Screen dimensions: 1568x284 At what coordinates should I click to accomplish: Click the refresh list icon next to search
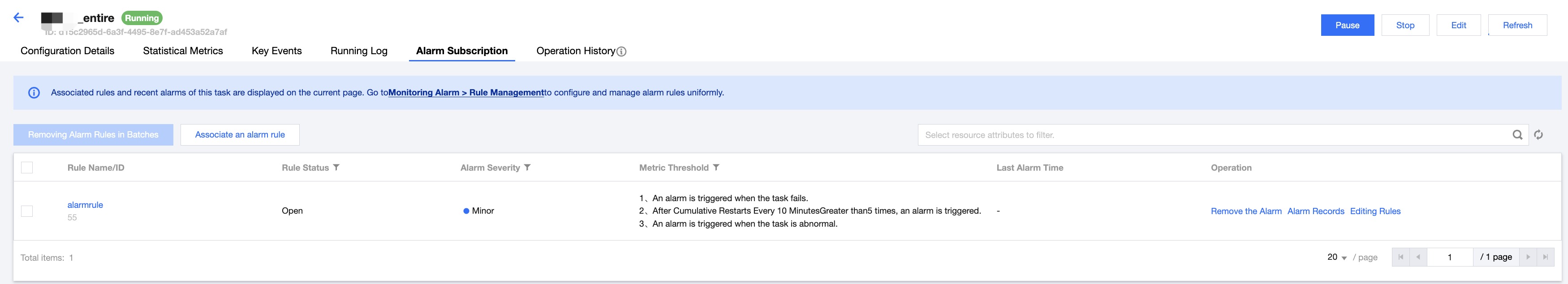point(1538,135)
